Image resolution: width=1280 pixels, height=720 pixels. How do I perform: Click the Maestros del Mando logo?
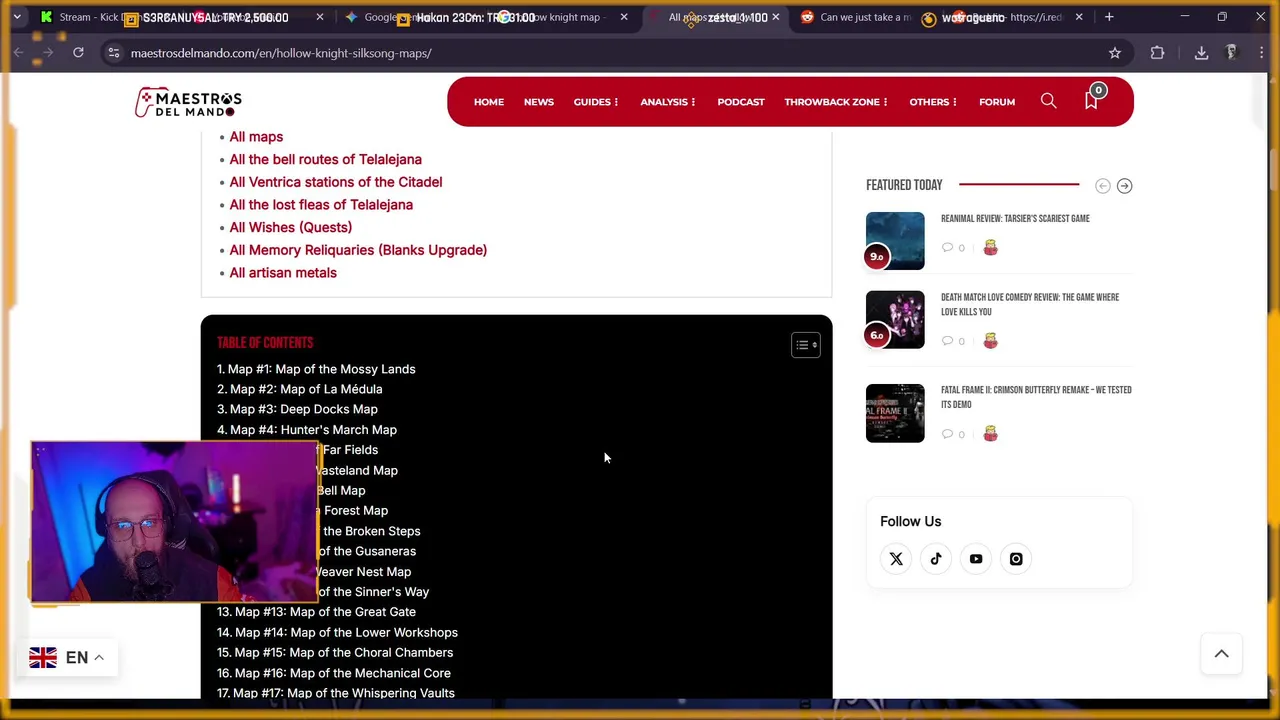click(x=188, y=102)
